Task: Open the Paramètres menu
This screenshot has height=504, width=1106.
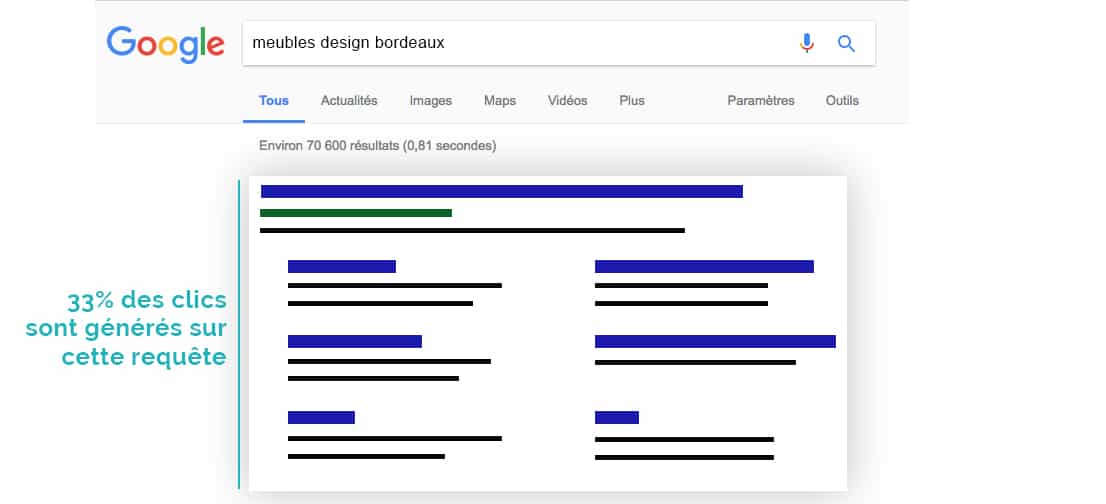Action: coord(760,100)
